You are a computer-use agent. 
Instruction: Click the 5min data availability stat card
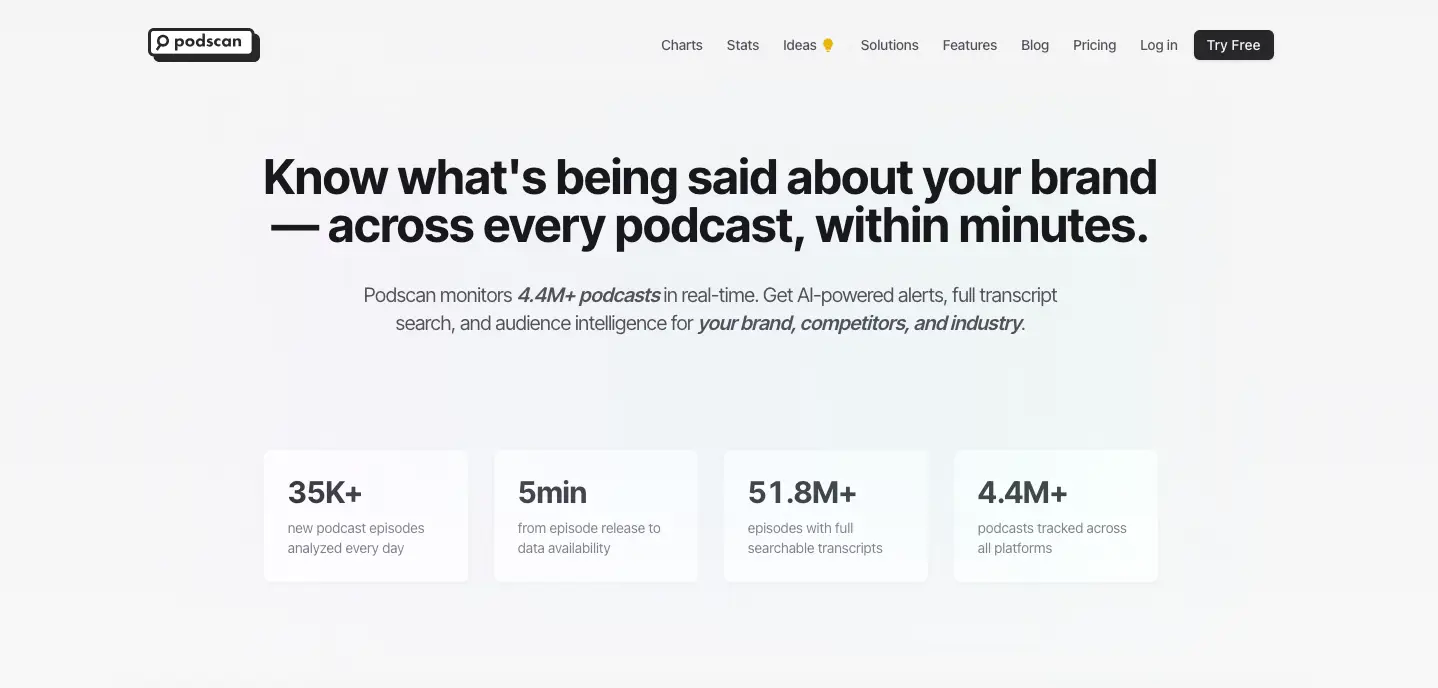(x=595, y=515)
